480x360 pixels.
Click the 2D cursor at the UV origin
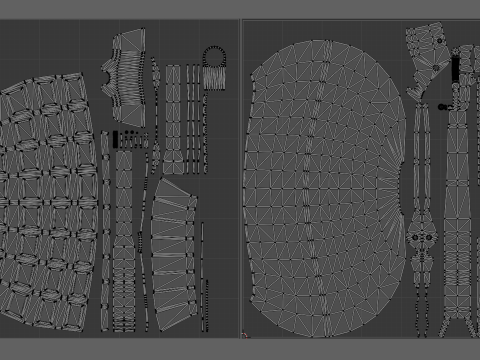point(245,335)
